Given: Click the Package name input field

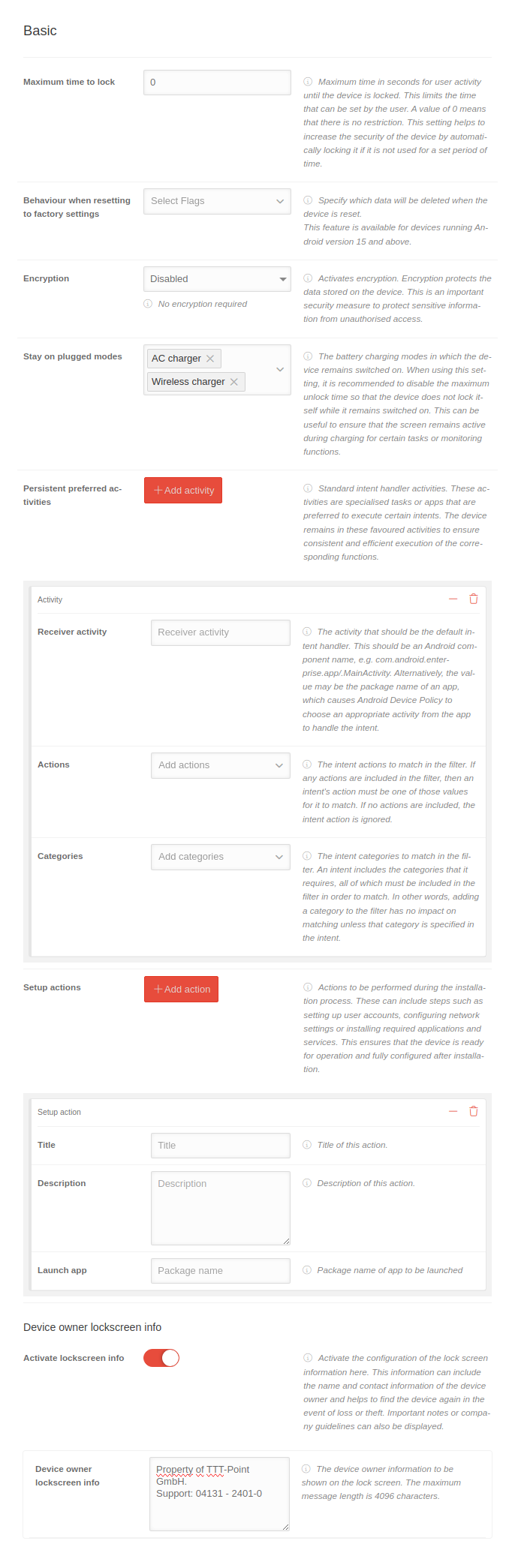Looking at the screenshot, I should (x=220, y=1271).
